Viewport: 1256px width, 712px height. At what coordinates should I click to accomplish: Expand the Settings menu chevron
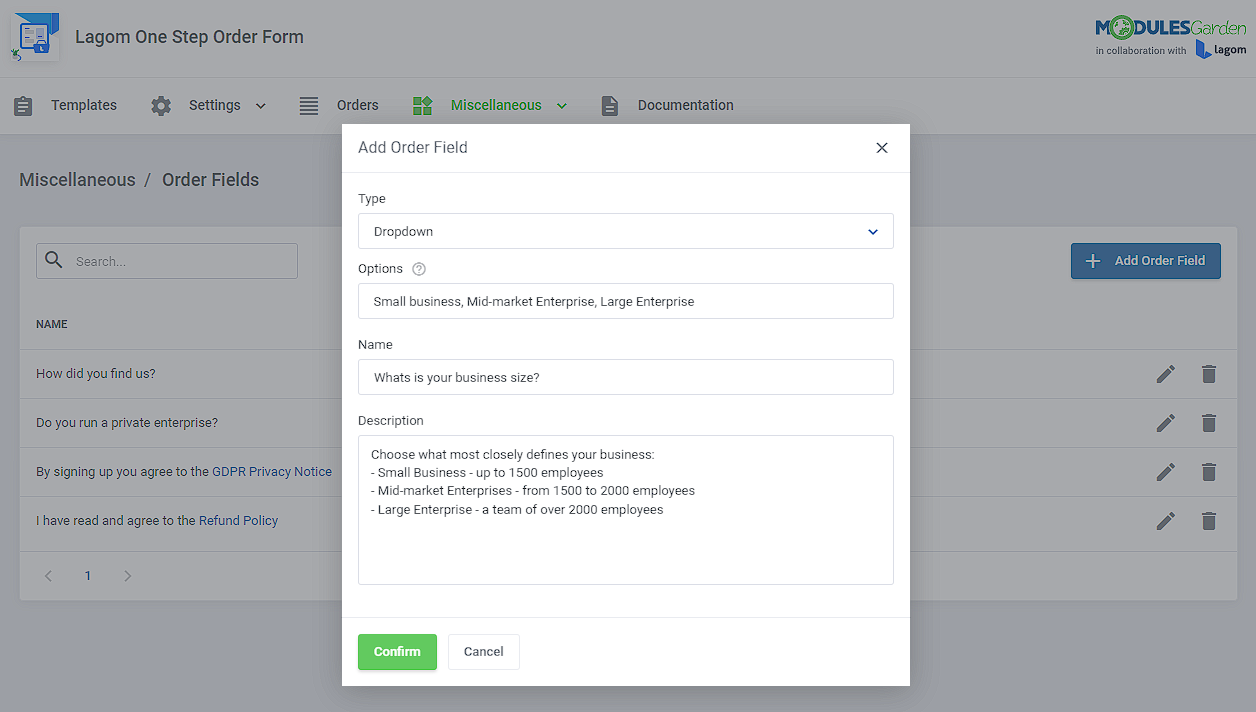260,105
